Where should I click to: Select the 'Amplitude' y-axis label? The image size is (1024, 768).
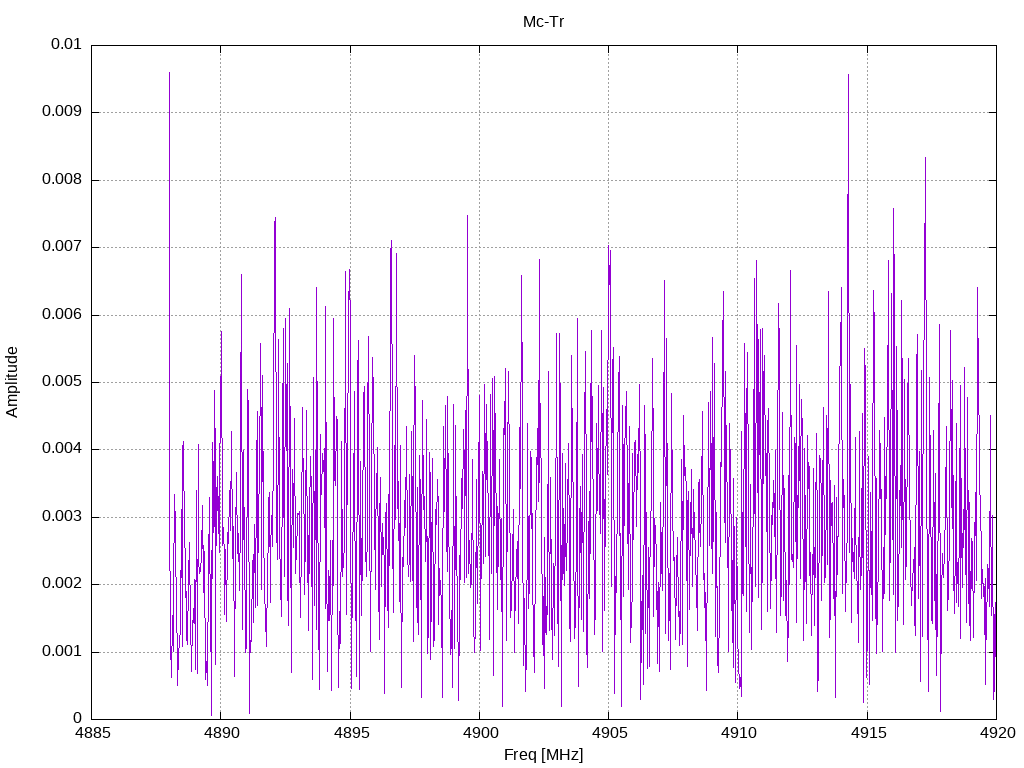(12, 382)
